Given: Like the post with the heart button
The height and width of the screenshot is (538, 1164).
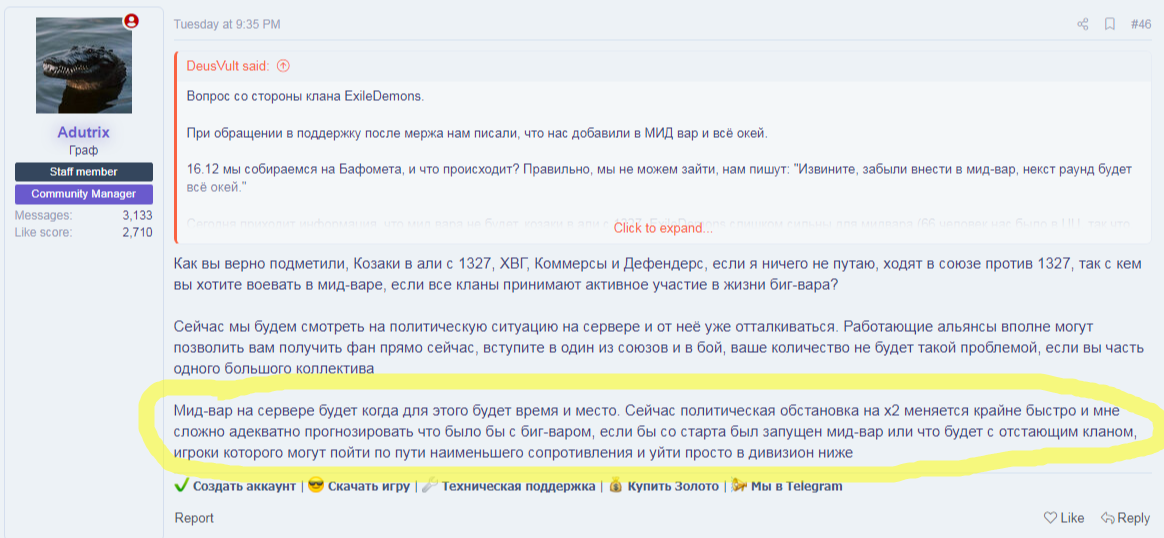Looking at the screenshot, I should [1064, 518].
